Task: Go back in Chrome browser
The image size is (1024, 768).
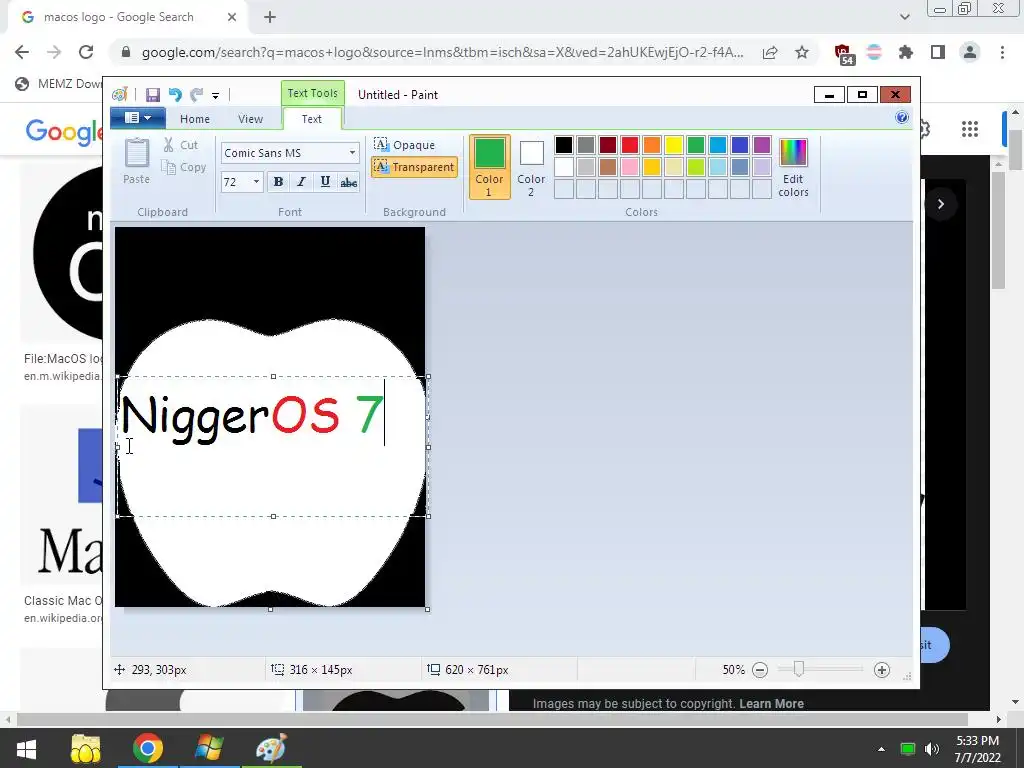Action: [22, 52]
